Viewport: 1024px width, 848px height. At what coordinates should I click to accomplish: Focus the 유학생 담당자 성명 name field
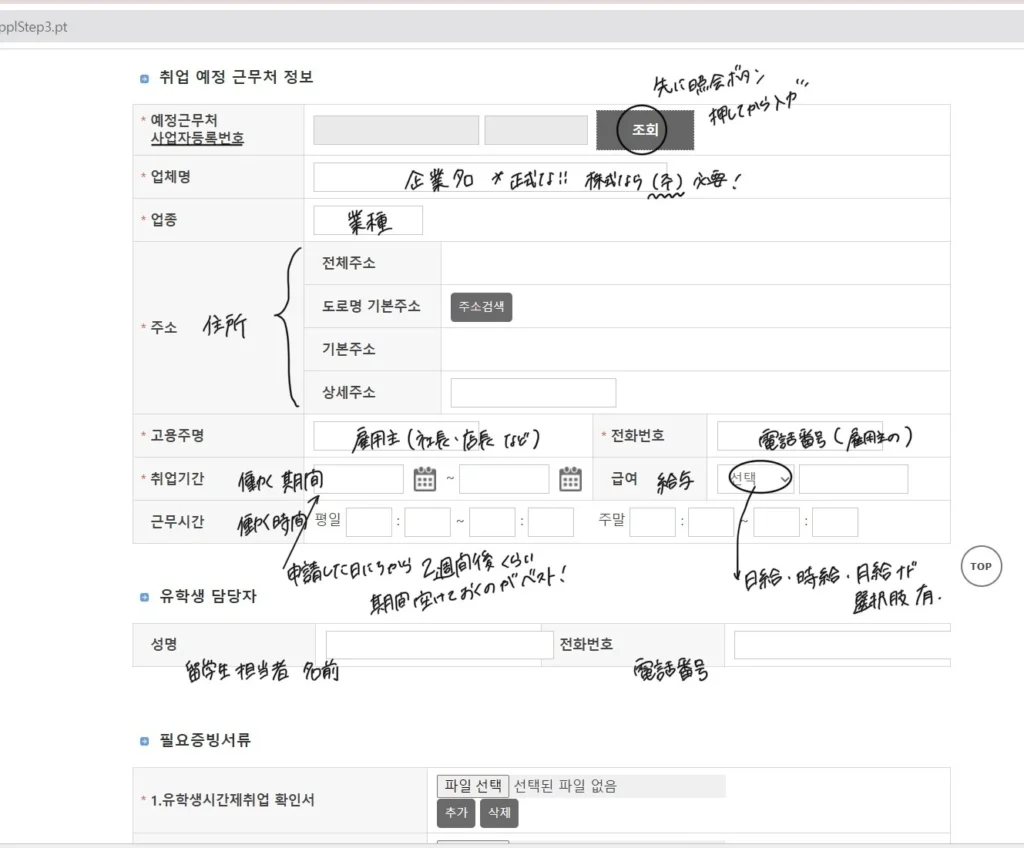click(439, 645)
